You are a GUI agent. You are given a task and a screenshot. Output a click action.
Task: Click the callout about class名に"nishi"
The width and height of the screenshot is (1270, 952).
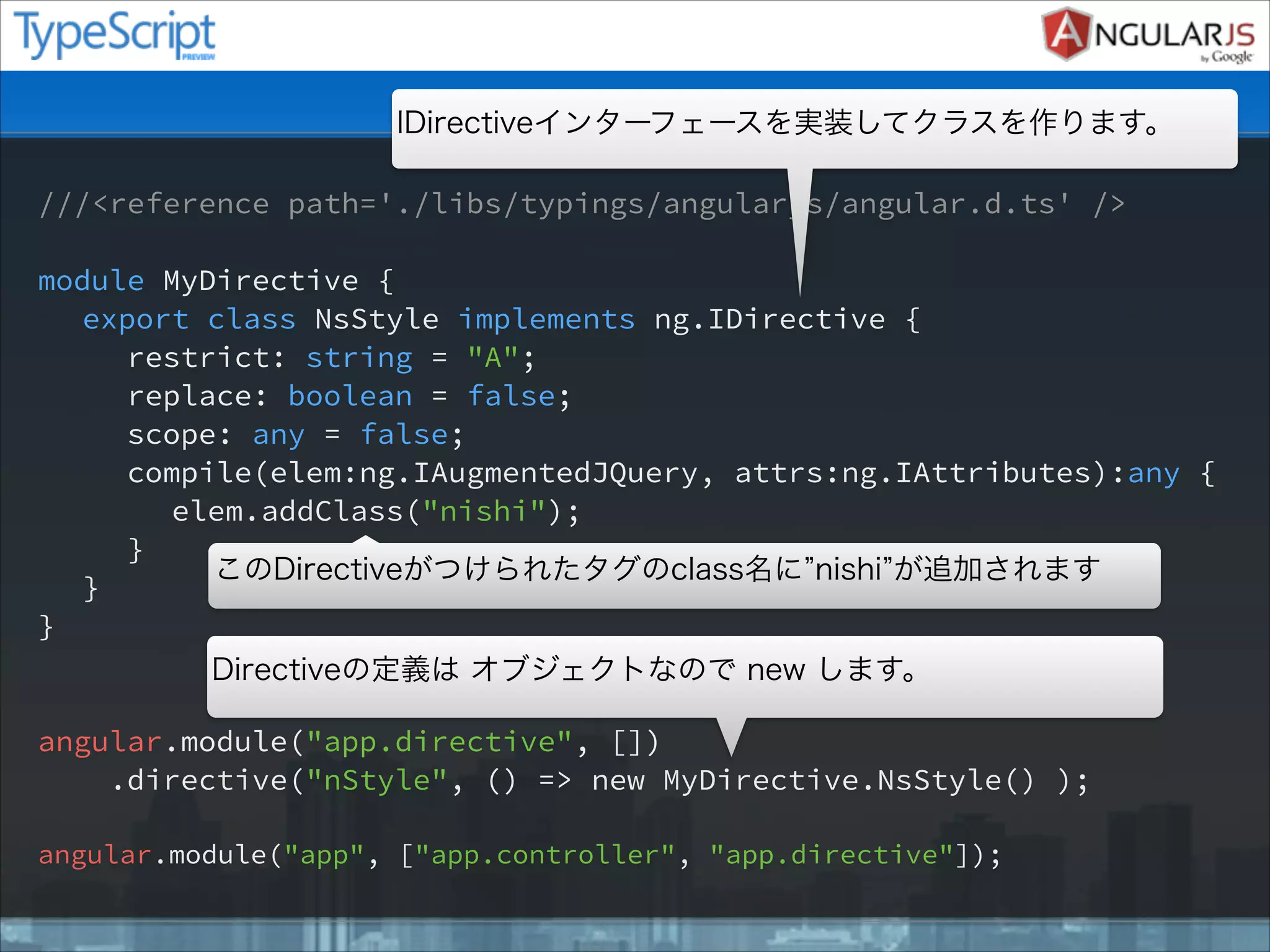pyautogui.click(x=684, y=575)
